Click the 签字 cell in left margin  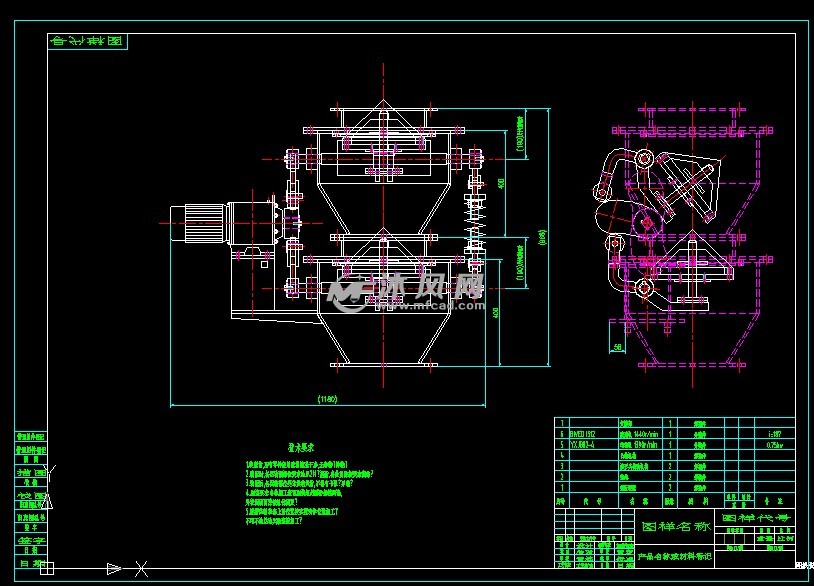click(31, 541)
